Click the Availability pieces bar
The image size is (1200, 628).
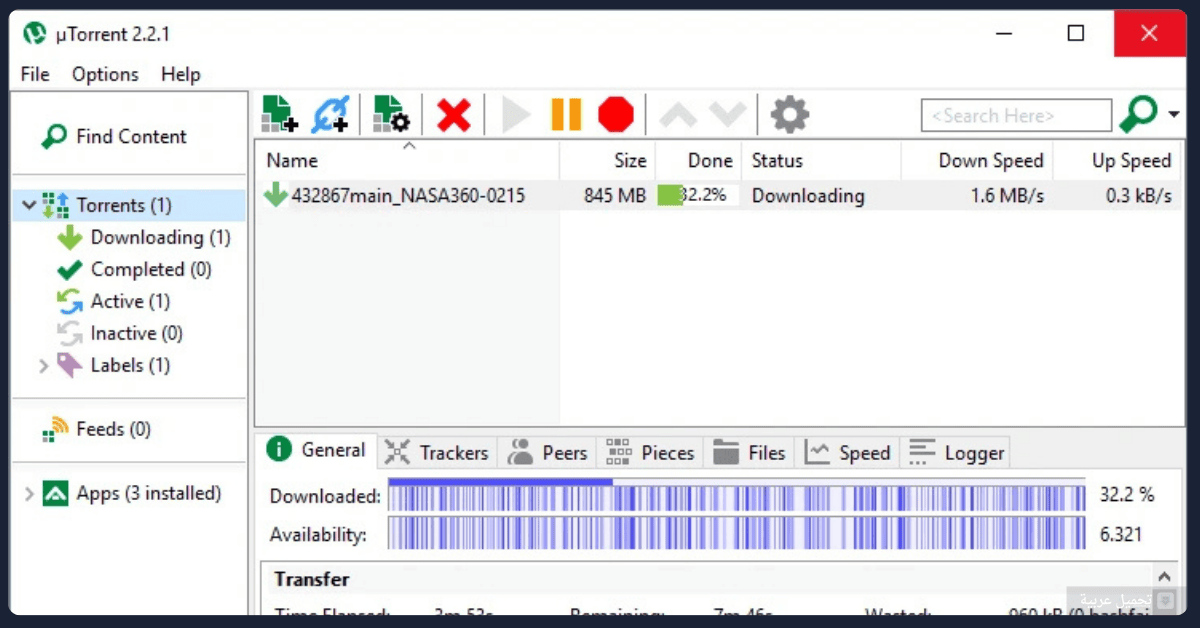pyautogui.click(x=736, y=534)
